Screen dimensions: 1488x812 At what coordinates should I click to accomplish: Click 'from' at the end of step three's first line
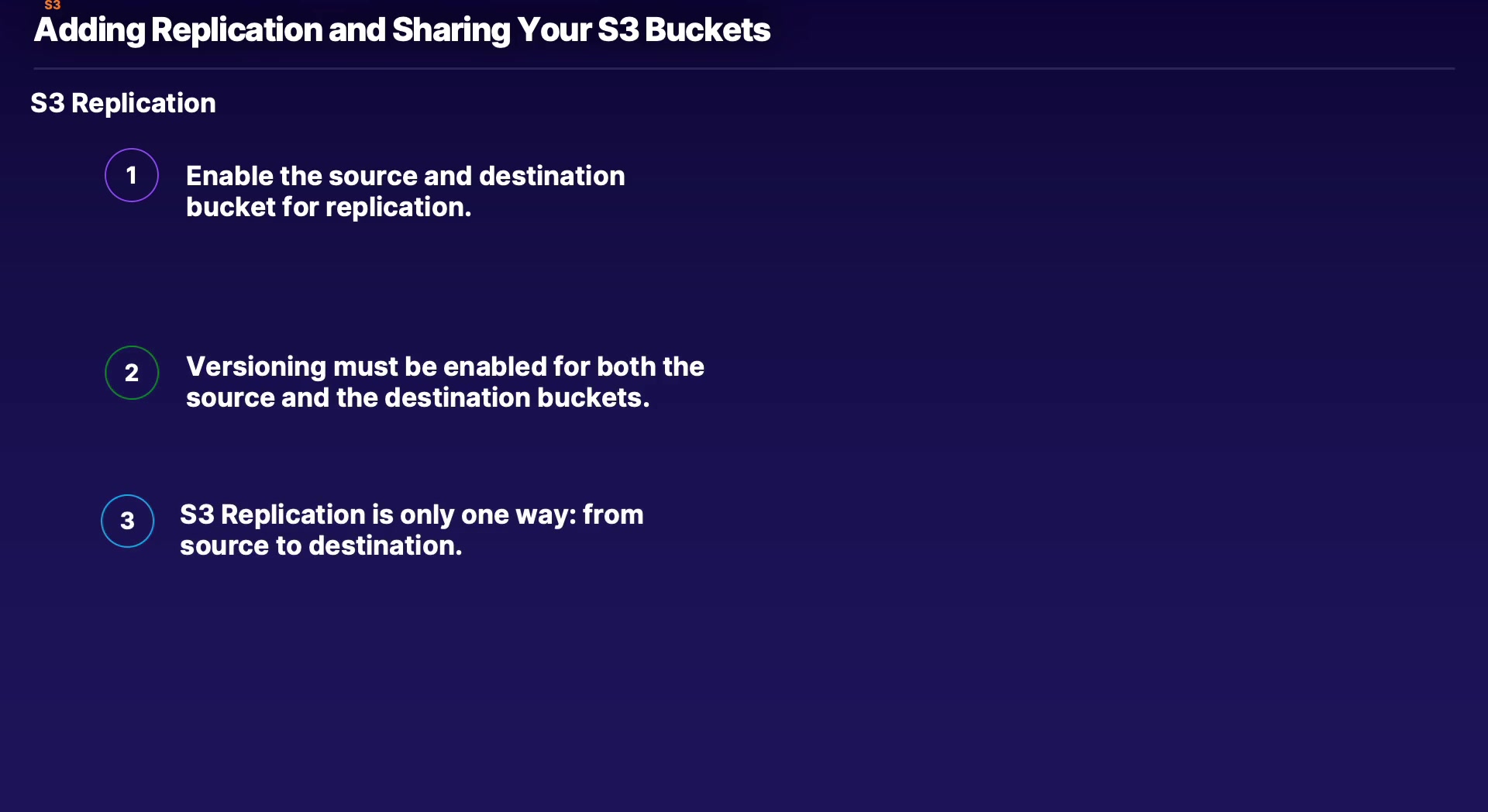coord(613,514)
